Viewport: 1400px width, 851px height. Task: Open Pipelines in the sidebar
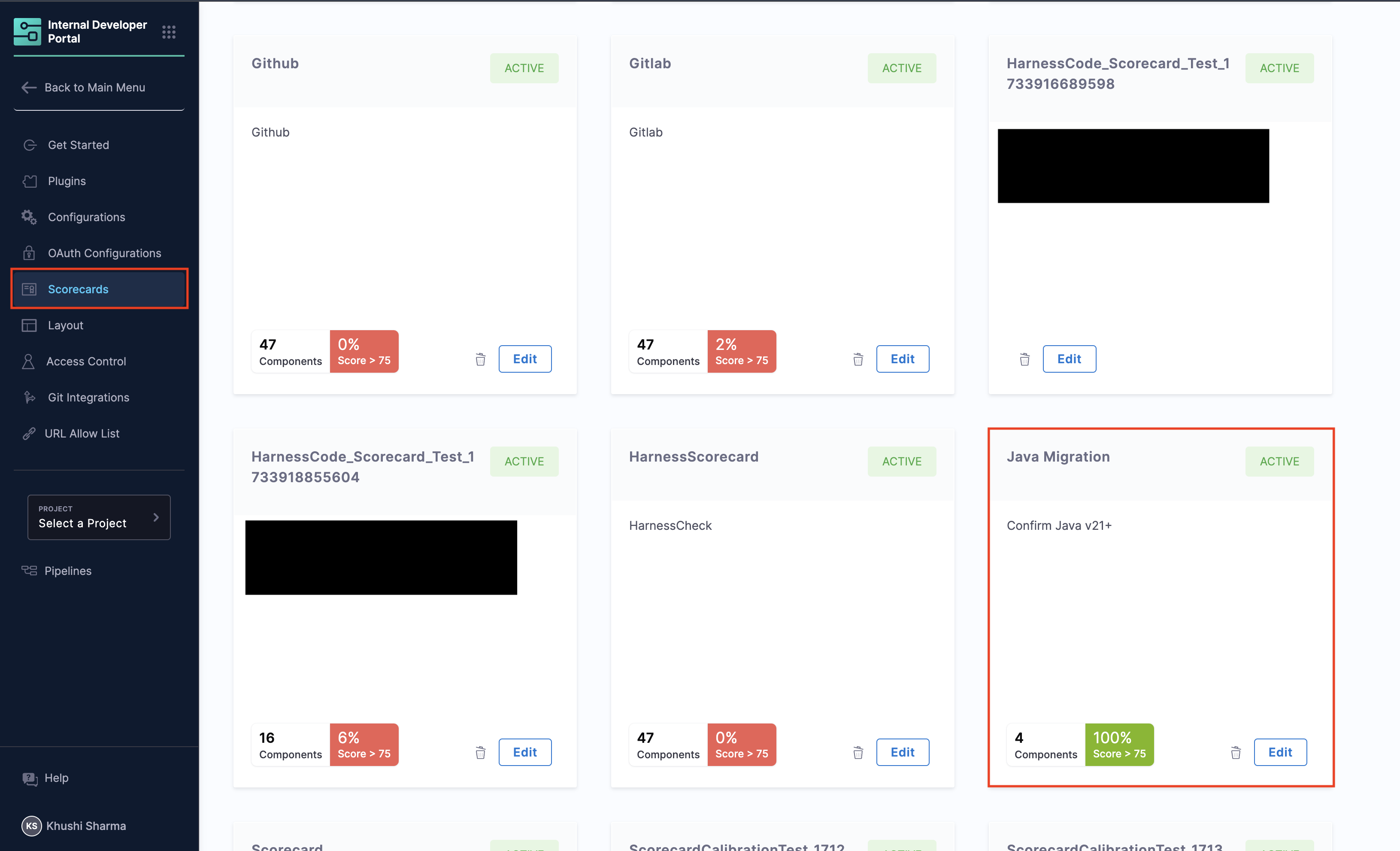coord(68,571)
